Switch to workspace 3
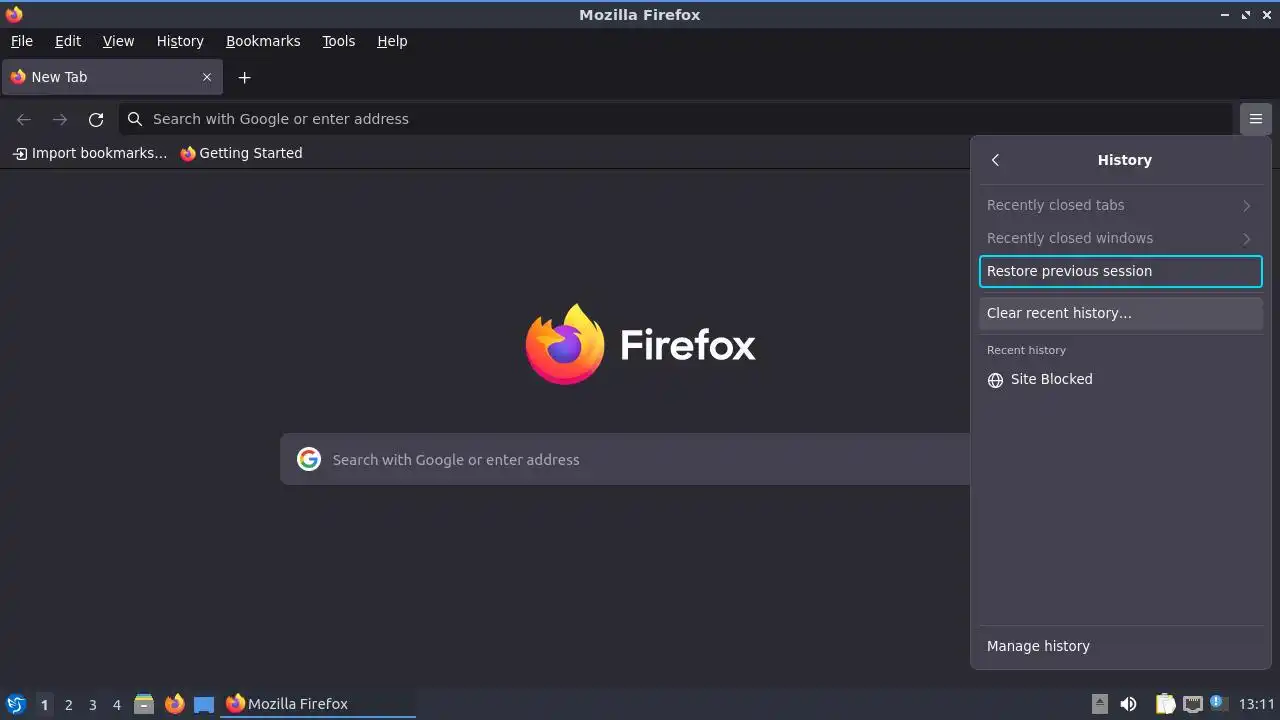Image resolution: width=1280 pixels, height=720 pixels. pyautogui.click(x=92, y=704)
